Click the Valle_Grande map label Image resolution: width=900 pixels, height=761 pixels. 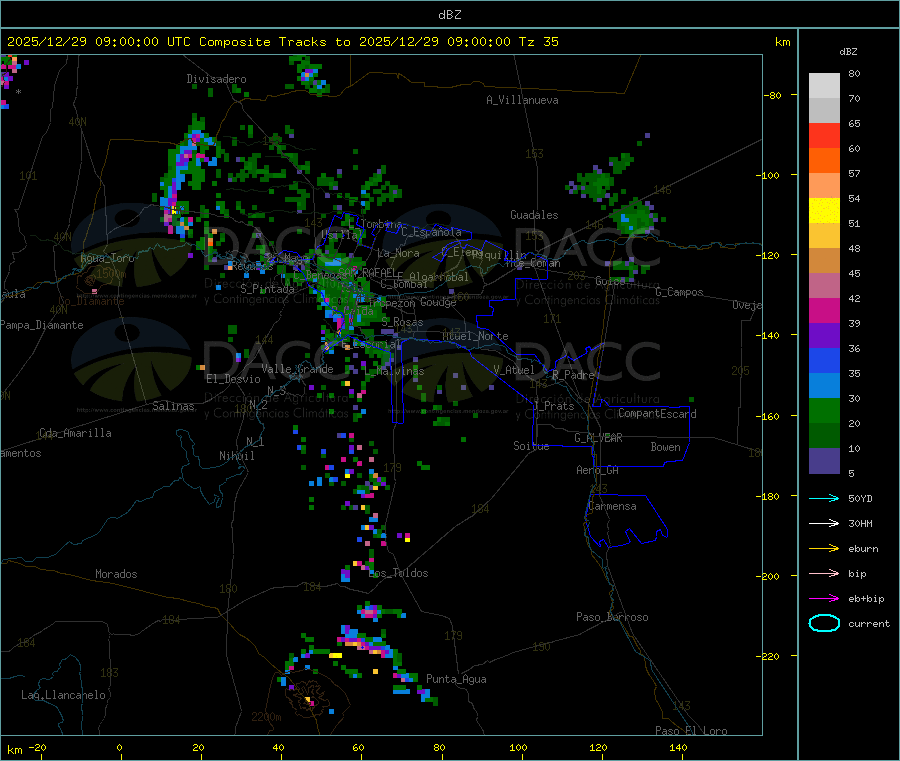tap(297, 369)
